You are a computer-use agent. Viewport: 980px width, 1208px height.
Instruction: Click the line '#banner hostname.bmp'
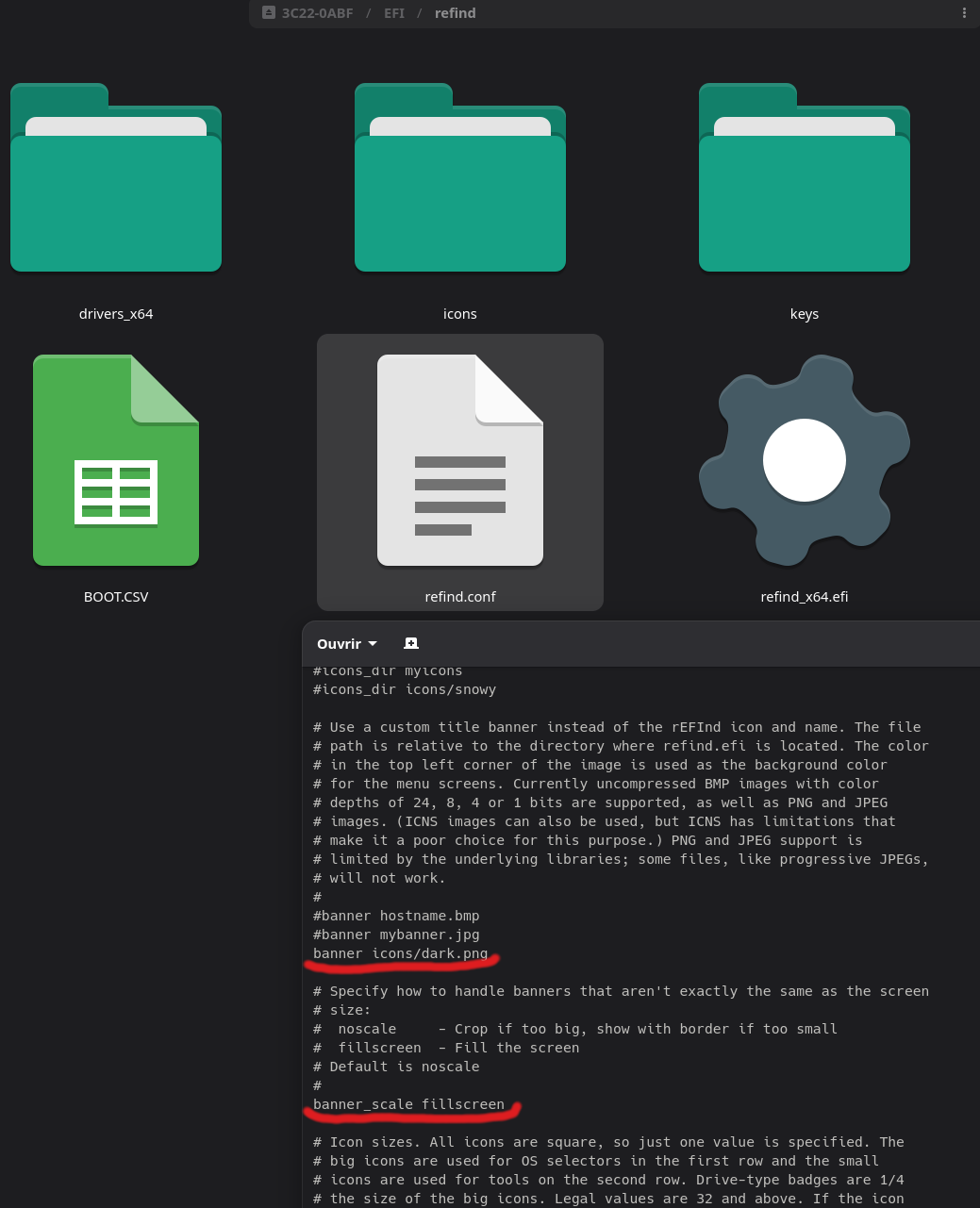click(396, 916)
